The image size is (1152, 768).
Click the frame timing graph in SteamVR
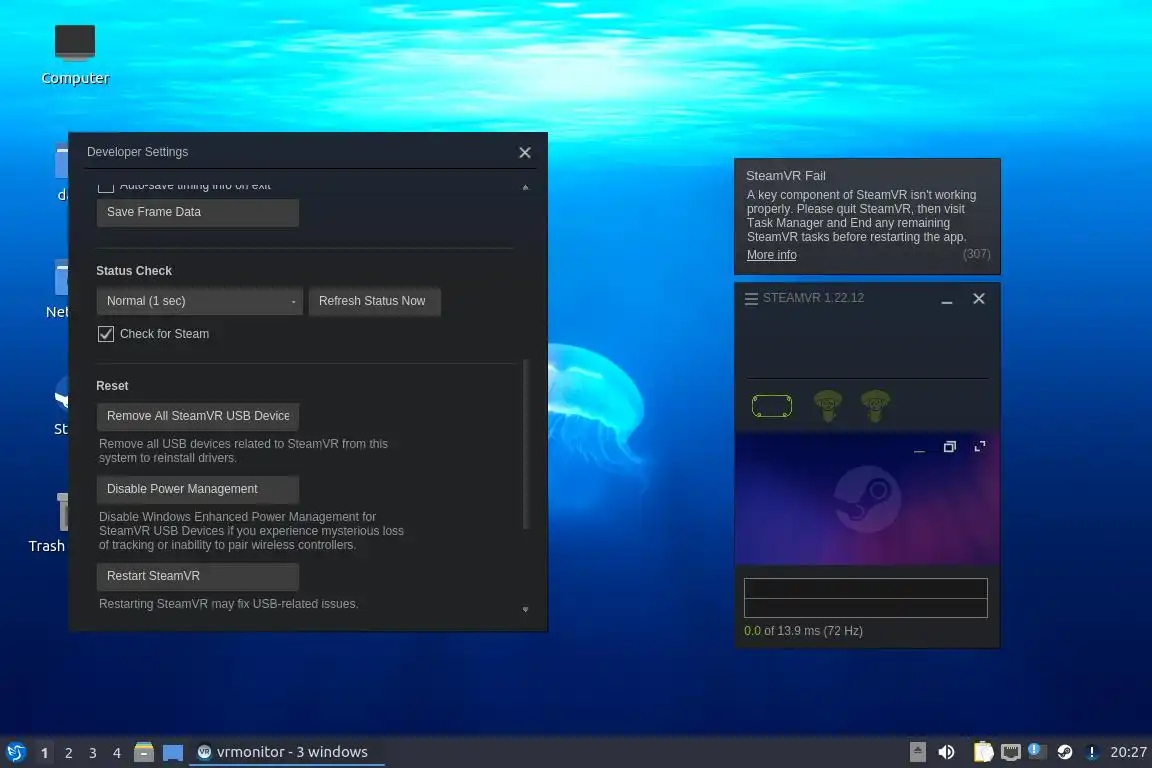(x=865, y=598)
